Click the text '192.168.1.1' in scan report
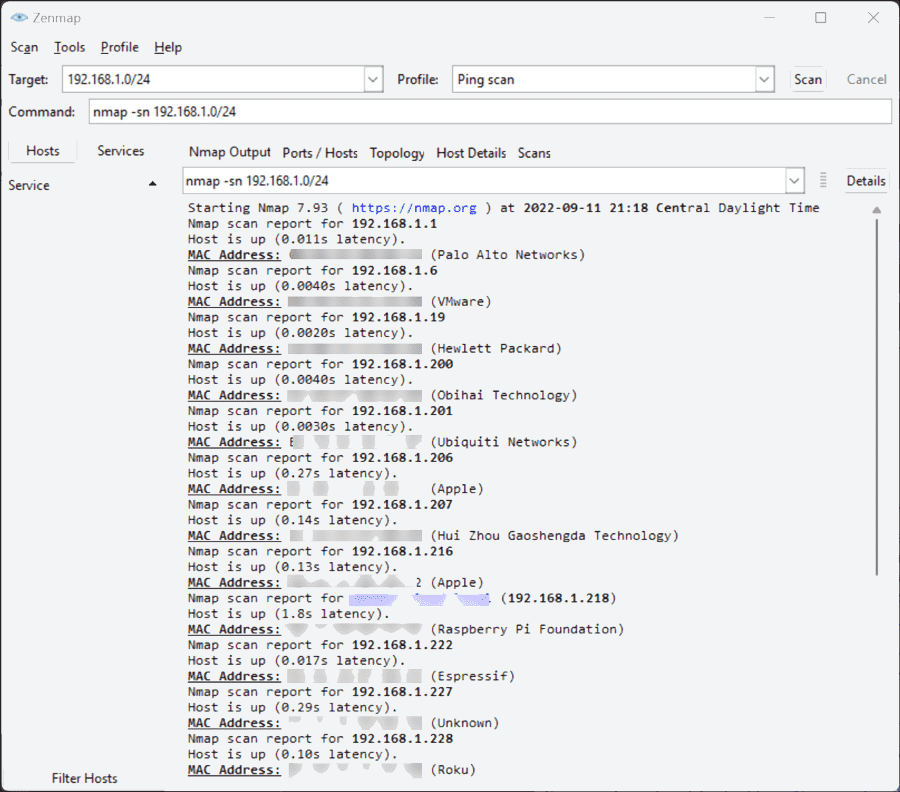 [394, 224]
